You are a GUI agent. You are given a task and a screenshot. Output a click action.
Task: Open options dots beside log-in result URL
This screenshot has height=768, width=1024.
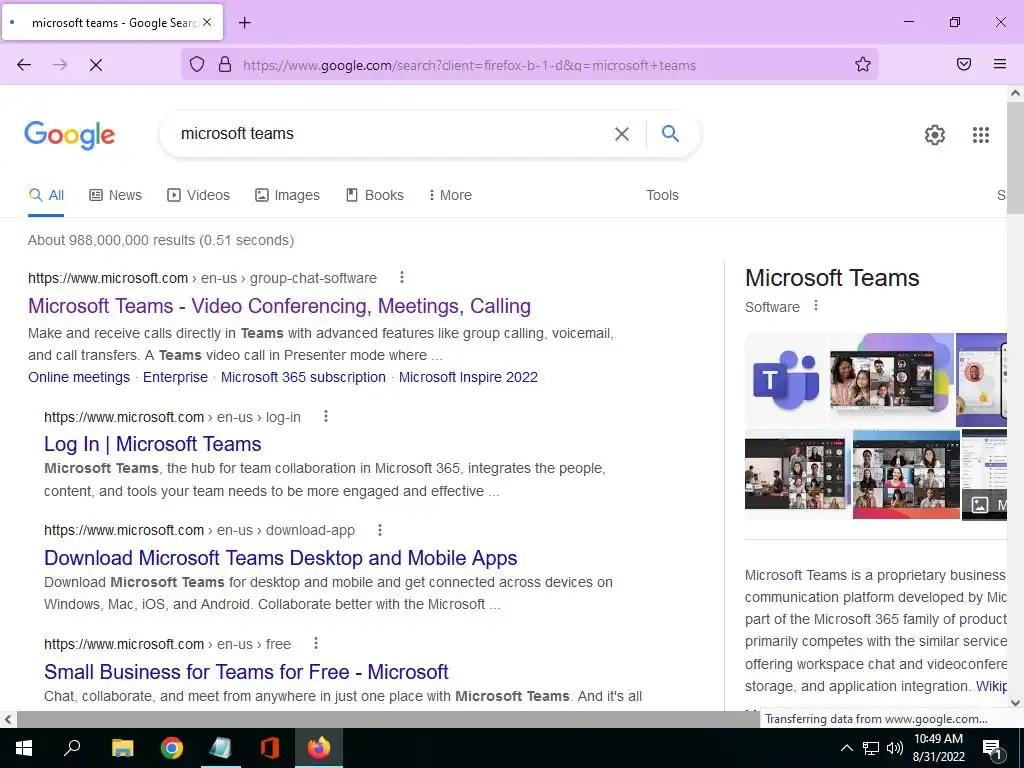click(326, 416)
